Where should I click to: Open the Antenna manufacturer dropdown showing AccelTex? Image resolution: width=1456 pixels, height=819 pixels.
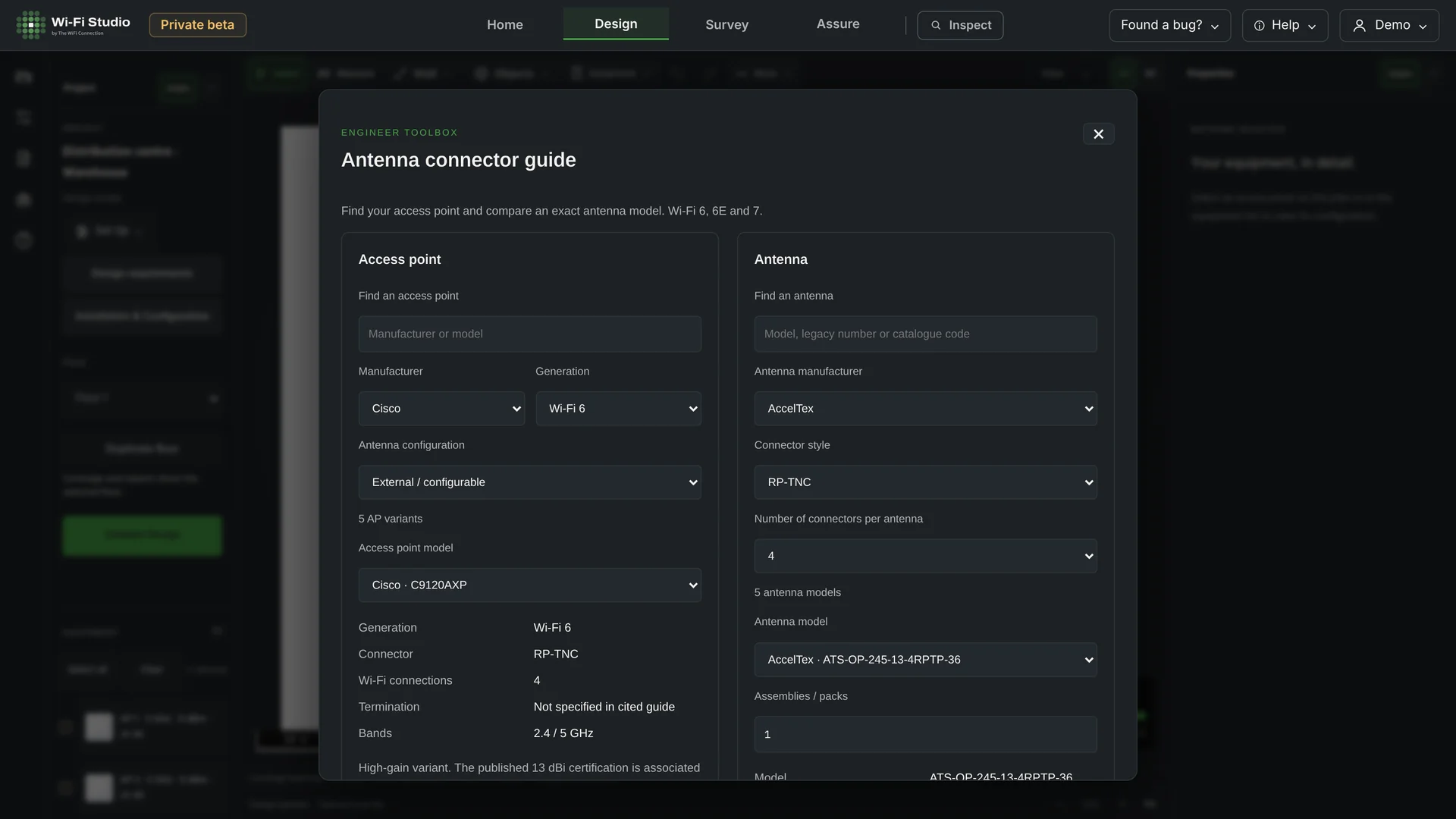click(x=925, y=409)
